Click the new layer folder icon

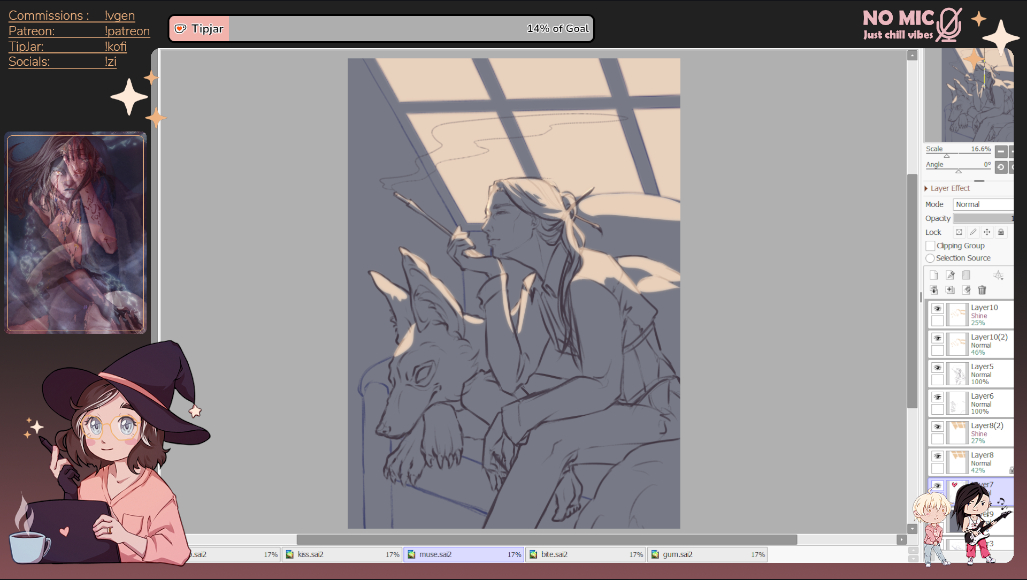(966, 275)
